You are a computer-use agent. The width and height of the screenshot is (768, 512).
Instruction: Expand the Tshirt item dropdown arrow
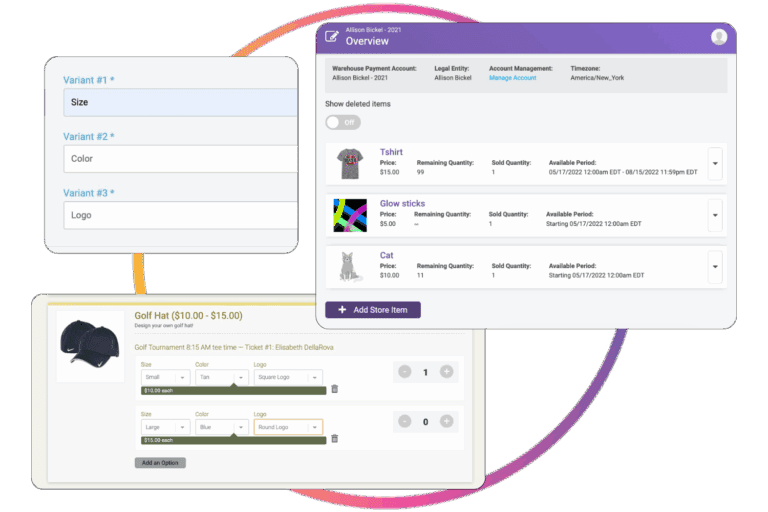[x=714, y=163]
